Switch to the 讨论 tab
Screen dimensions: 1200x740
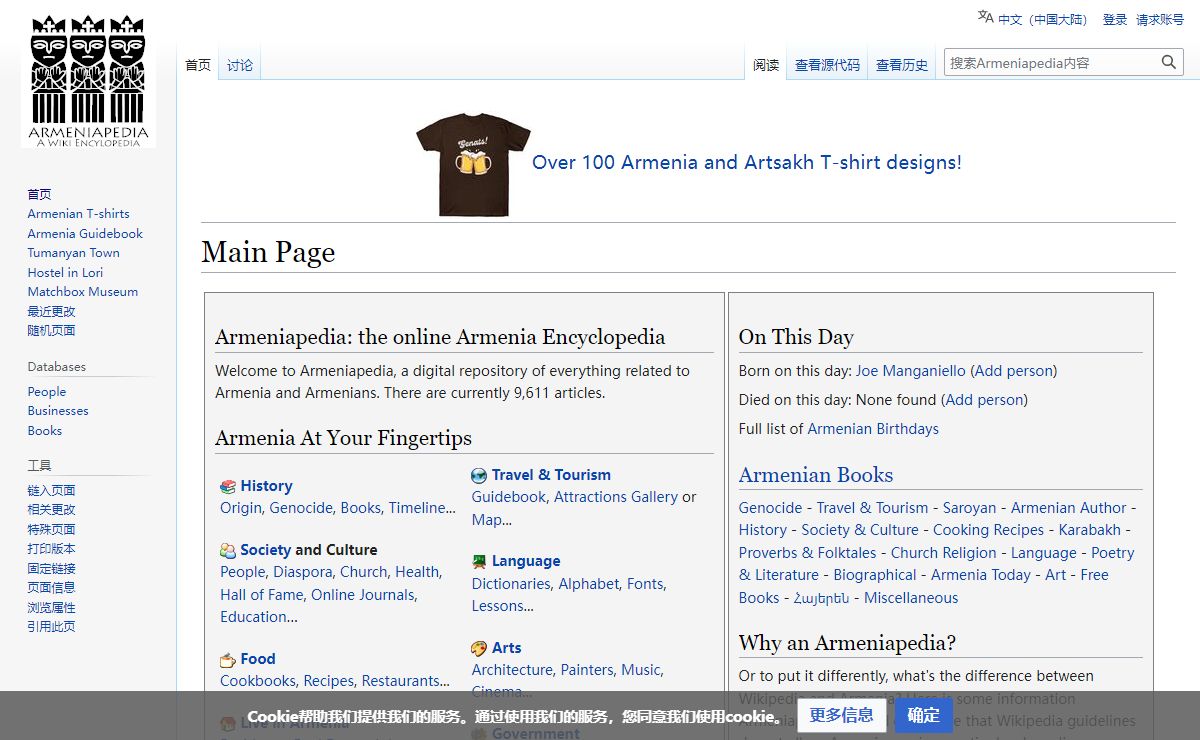point(240,65)
